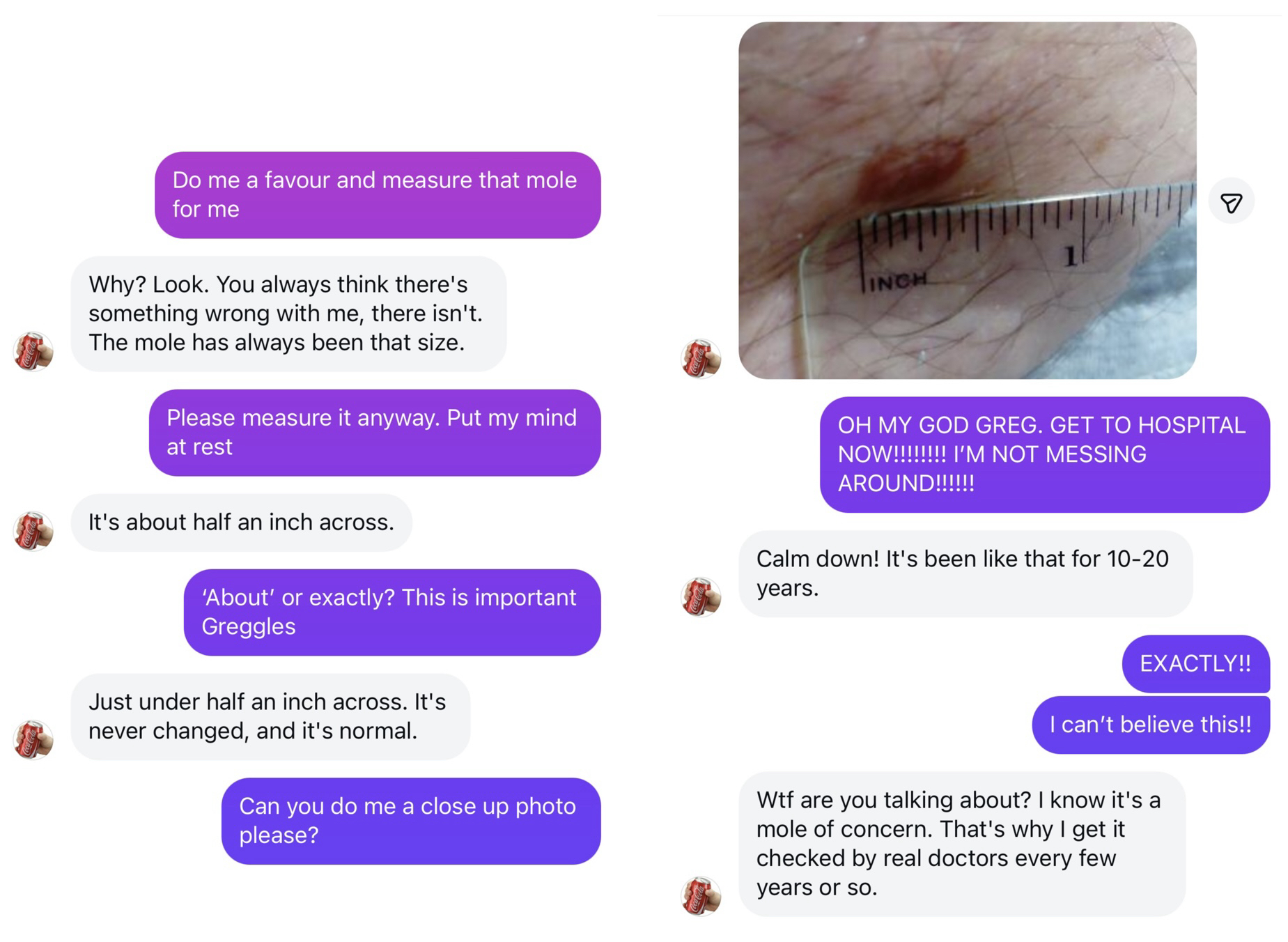Image resolution: width=1288 pixels, height=942 pixels.
Task: Click the "OH MY GOD GREG" message bubble
Action: 1044,454
